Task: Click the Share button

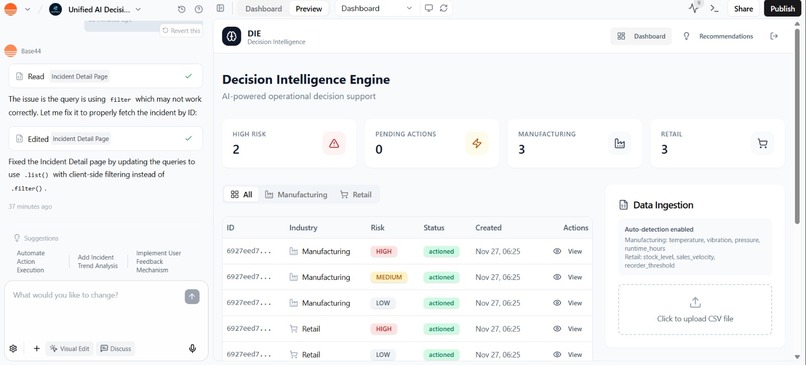Action: (x=743, y=8)
